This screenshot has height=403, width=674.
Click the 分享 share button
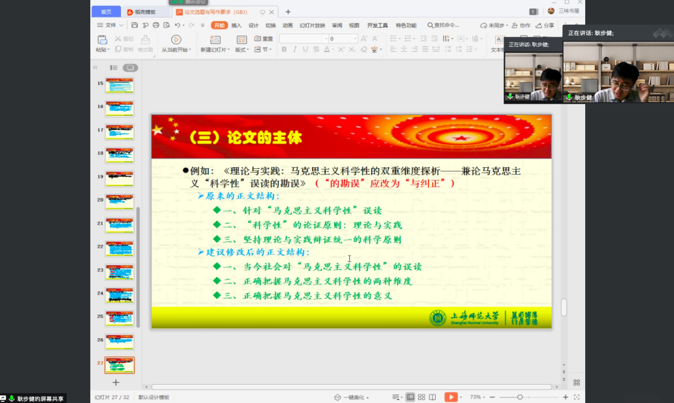[546, 25]
